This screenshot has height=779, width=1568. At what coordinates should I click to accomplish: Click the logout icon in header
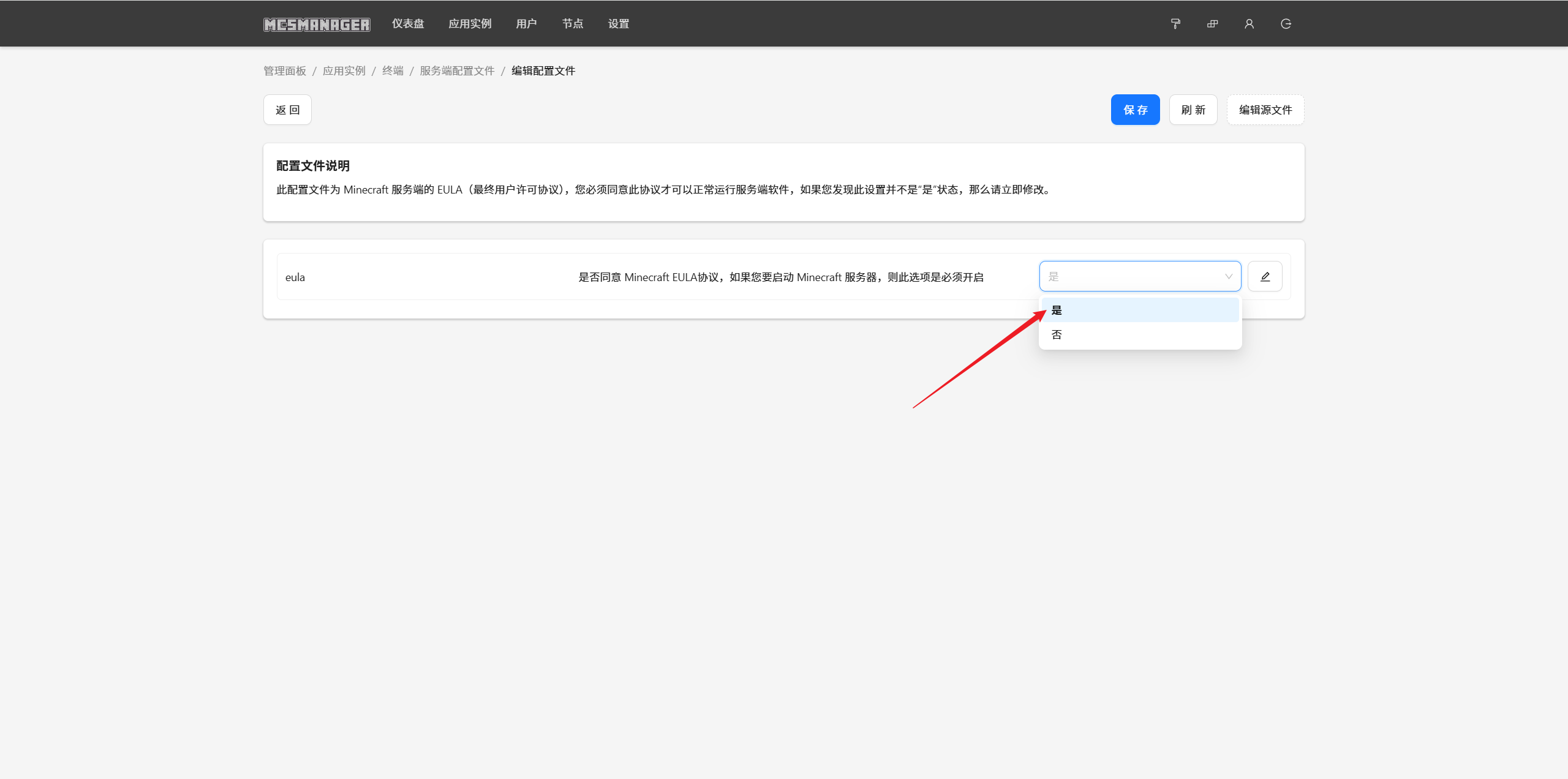[1286, 24]
